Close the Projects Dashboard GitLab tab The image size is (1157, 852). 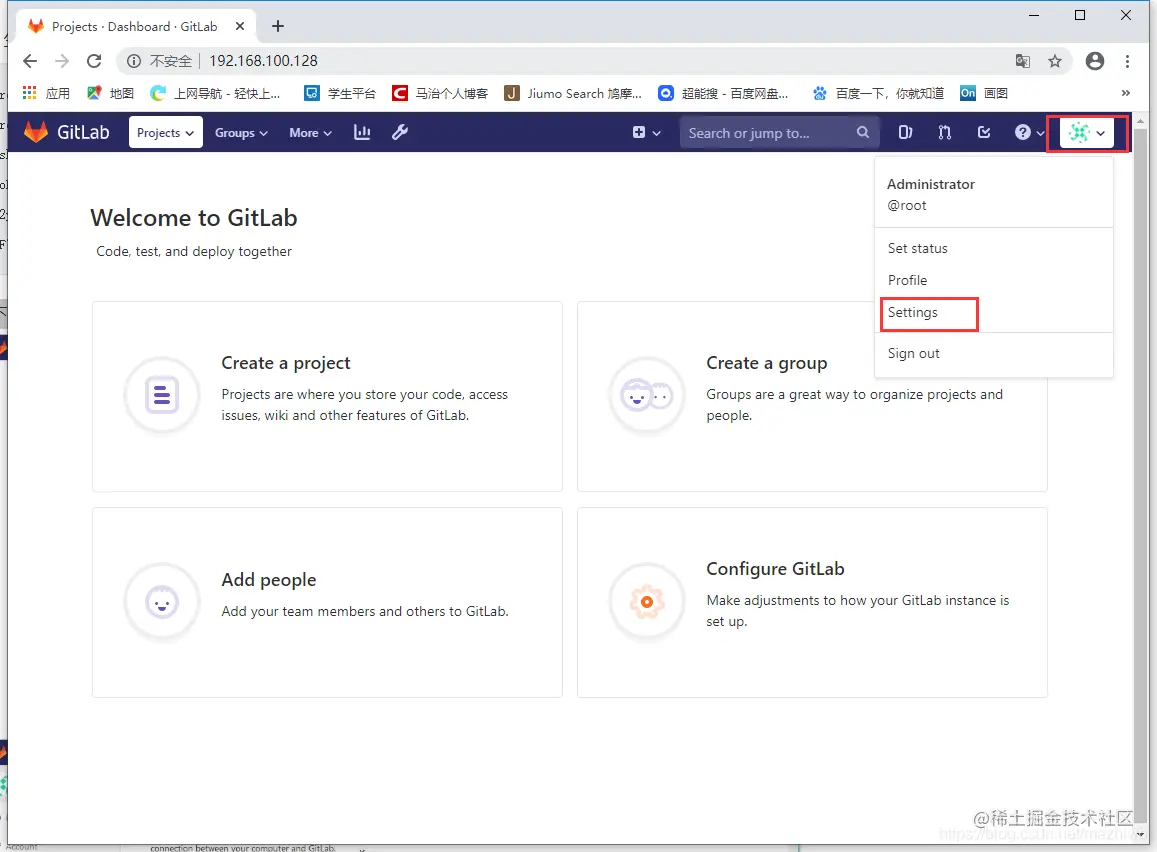click(240, 27)
